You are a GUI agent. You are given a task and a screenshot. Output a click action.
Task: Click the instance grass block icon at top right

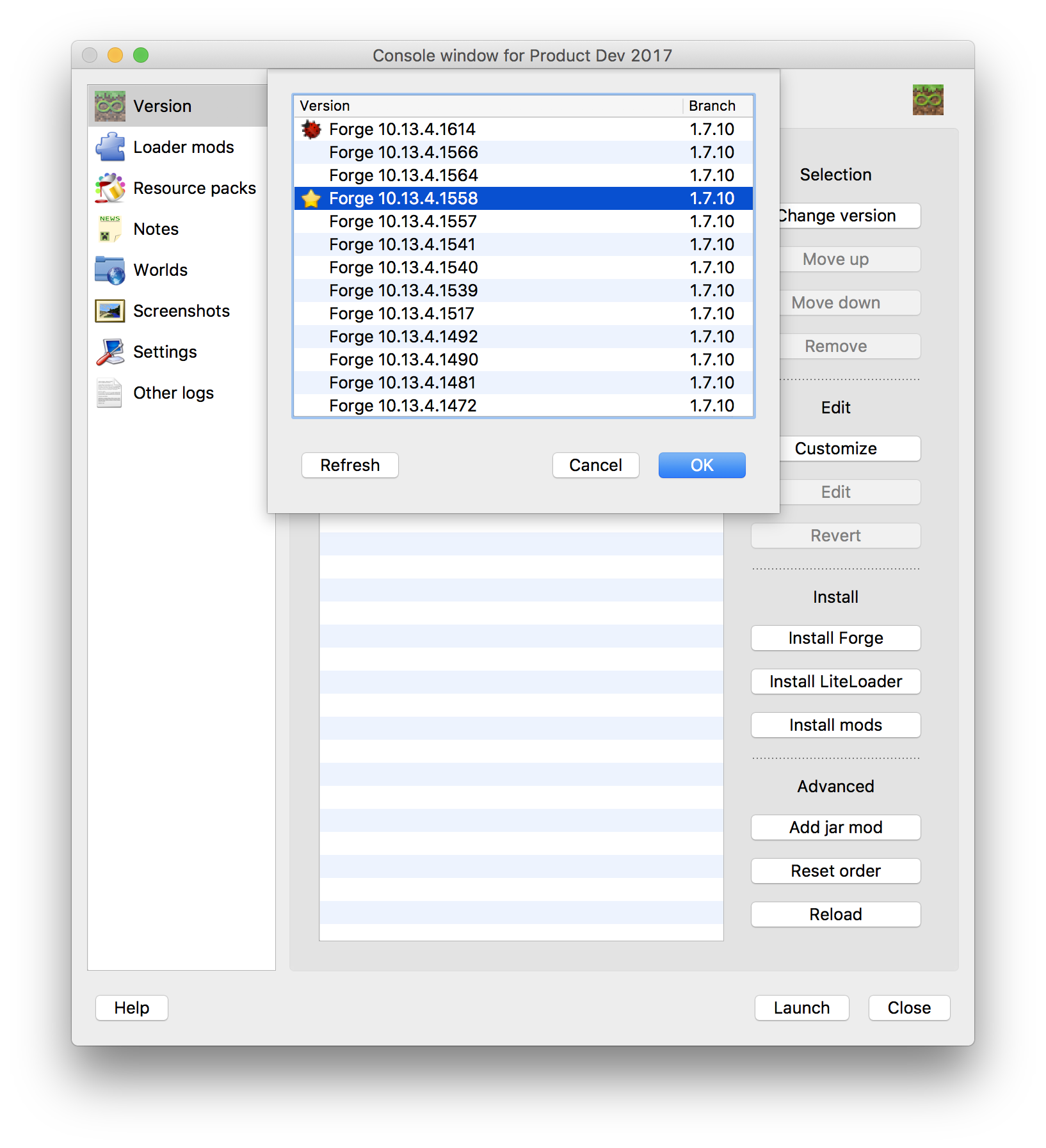[x=928, y=100]
